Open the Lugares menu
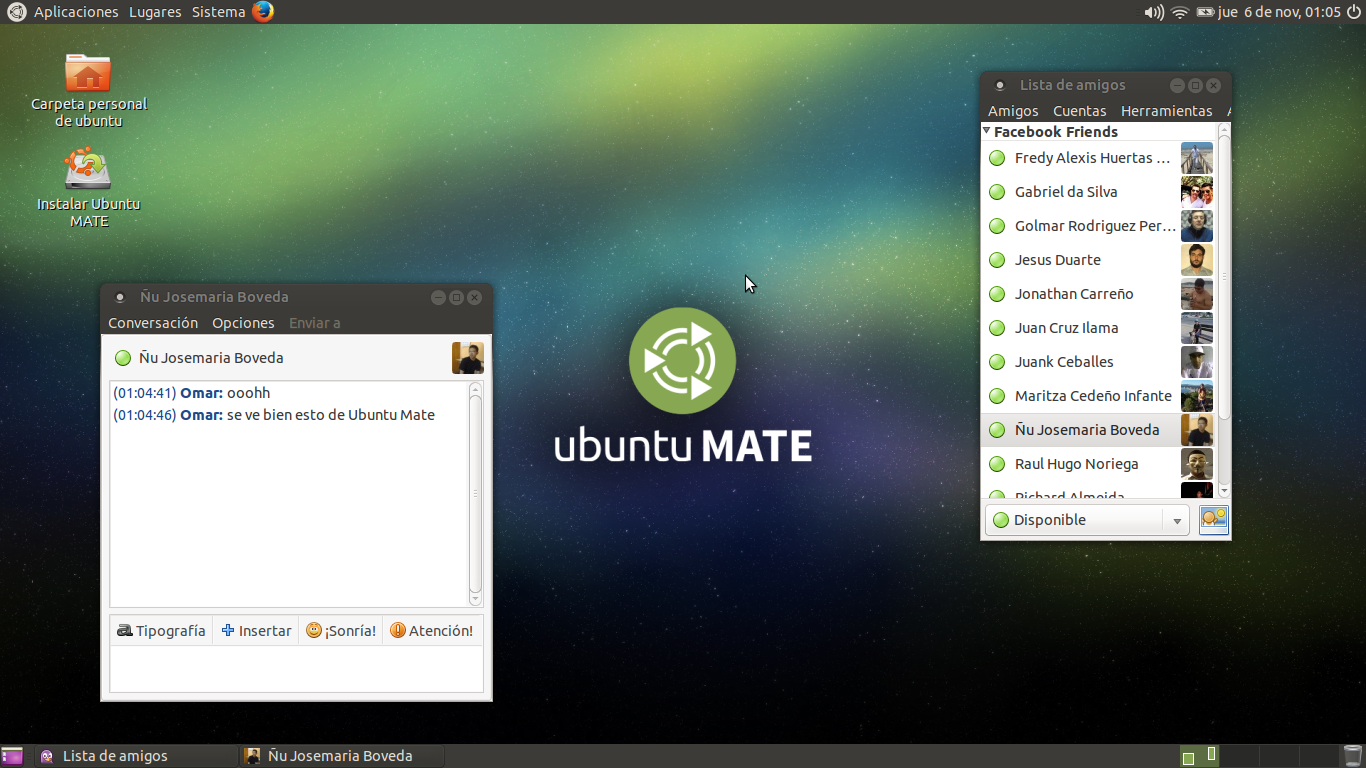 155,12
